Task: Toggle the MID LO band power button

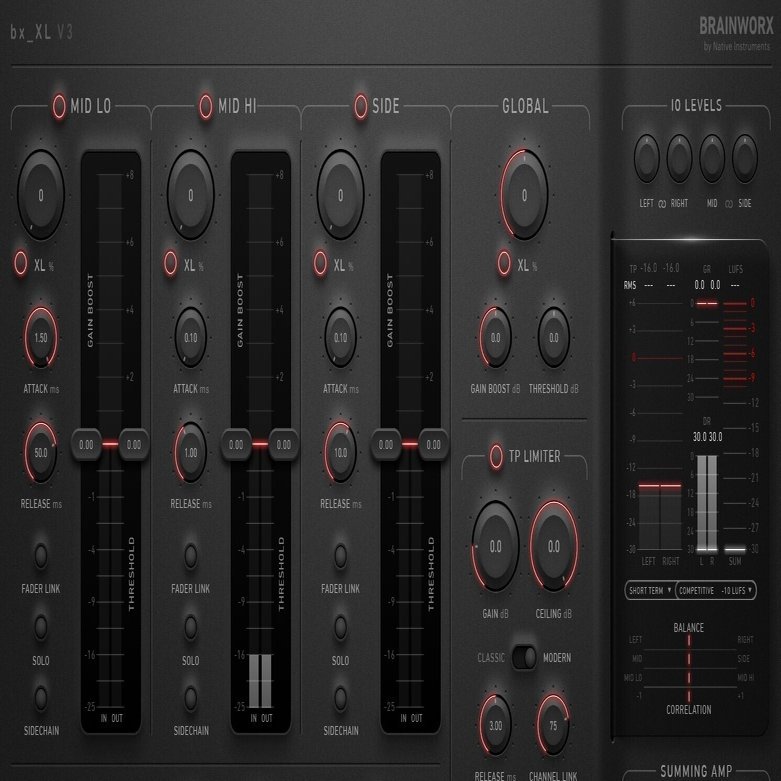Action: click(x=59, y=106)
